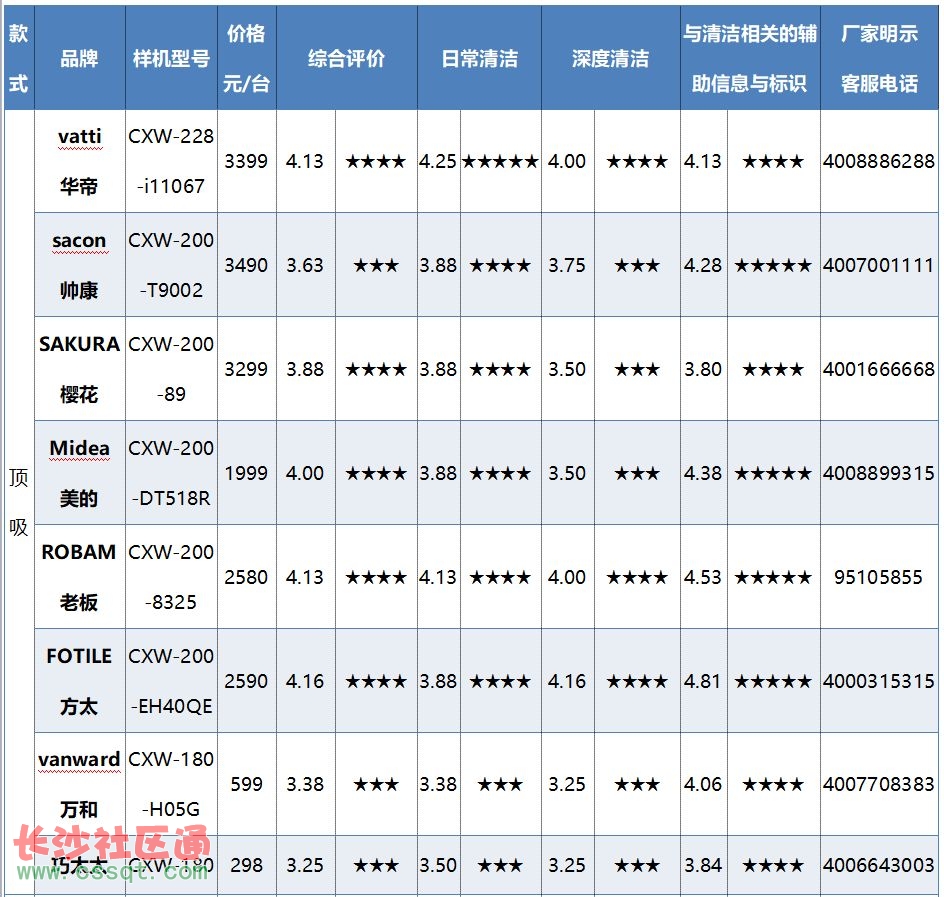Select the 日常清洁 header cell
The height and width of the screenshot is (897, 944).
point(479,58)
